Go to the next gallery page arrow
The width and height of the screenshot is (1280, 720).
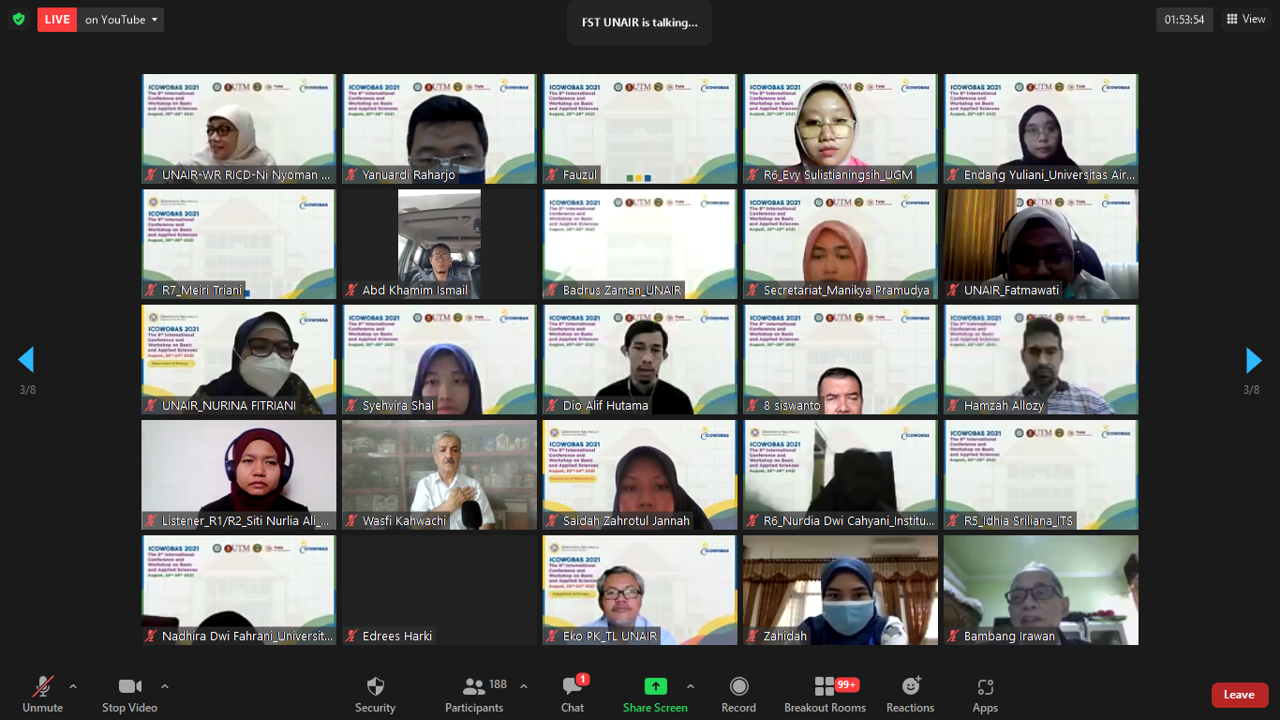click(x=1252, y=360)
